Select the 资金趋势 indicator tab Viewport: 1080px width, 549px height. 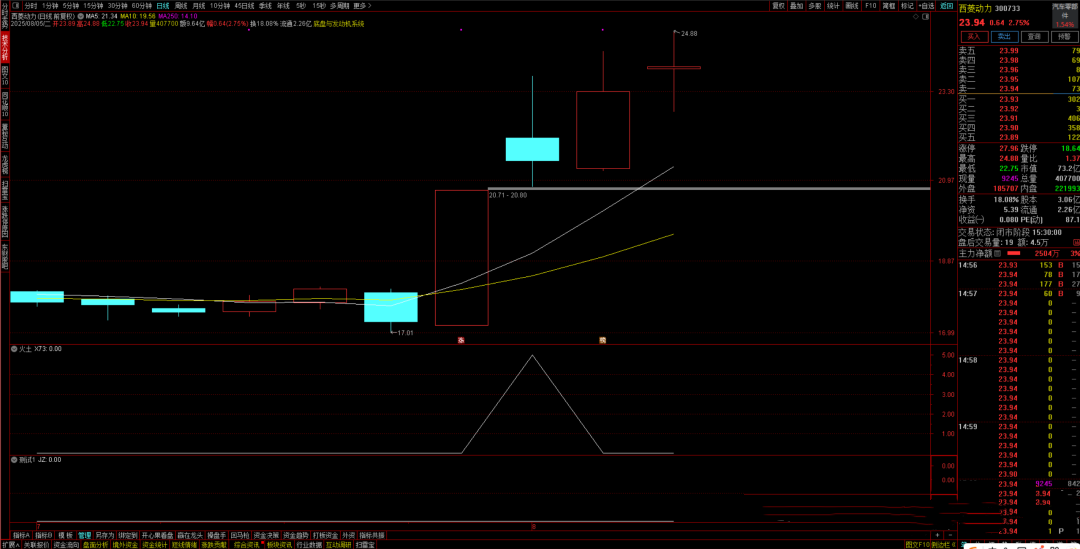[295, 535]
